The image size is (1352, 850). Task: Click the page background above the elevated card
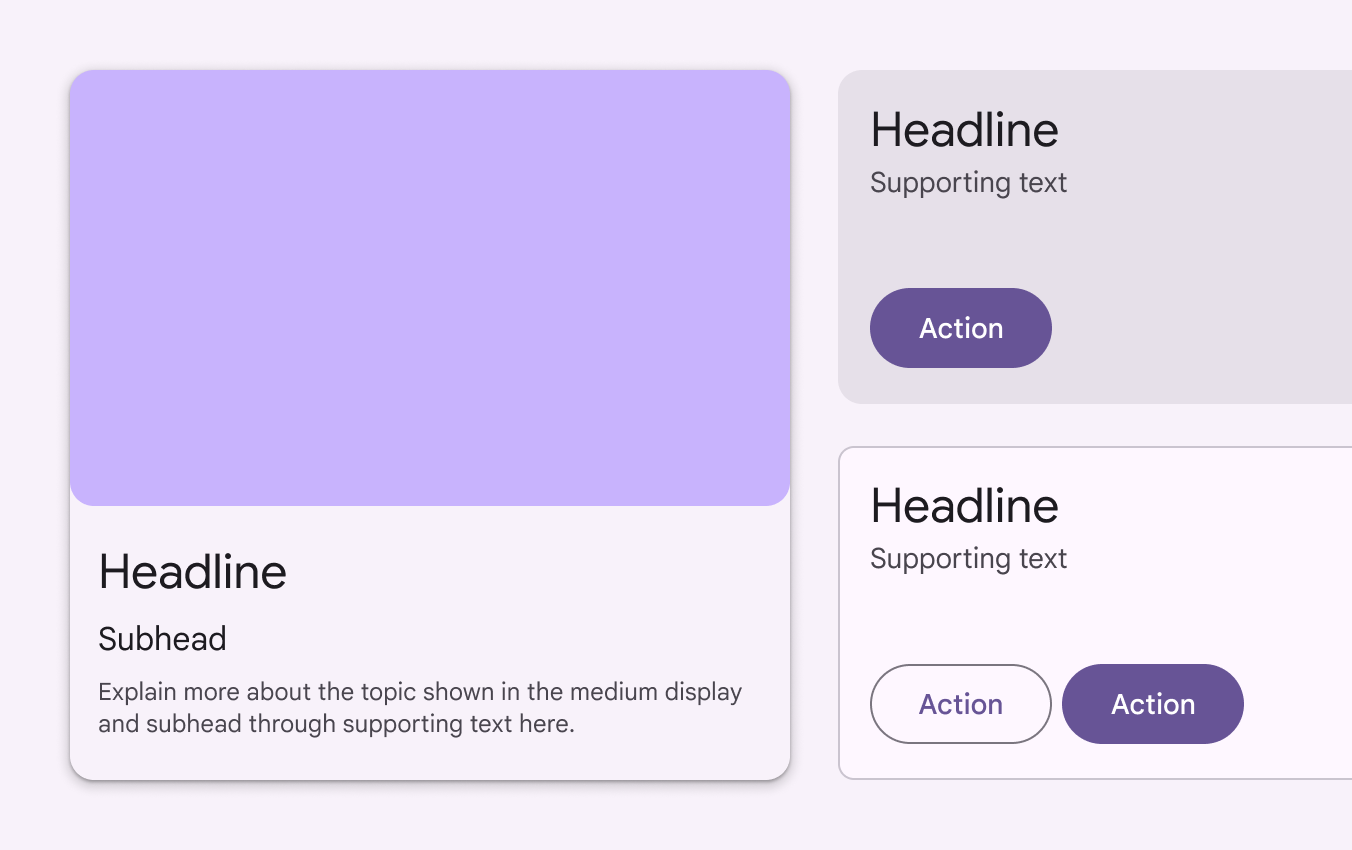pyautogui.click(x=430, y=35)
